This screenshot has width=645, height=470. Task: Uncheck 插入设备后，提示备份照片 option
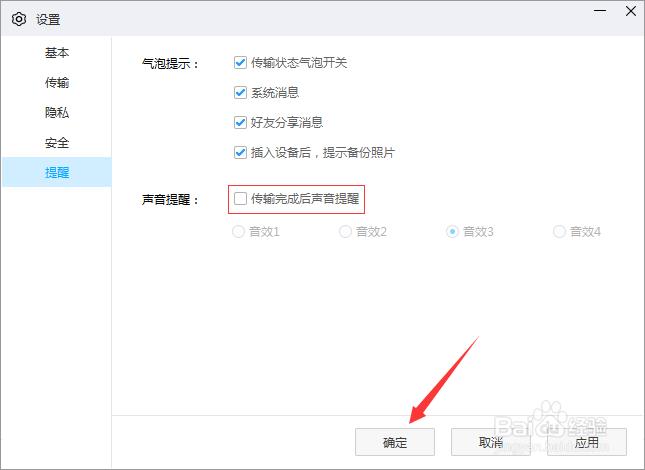(x=240, y=153)
